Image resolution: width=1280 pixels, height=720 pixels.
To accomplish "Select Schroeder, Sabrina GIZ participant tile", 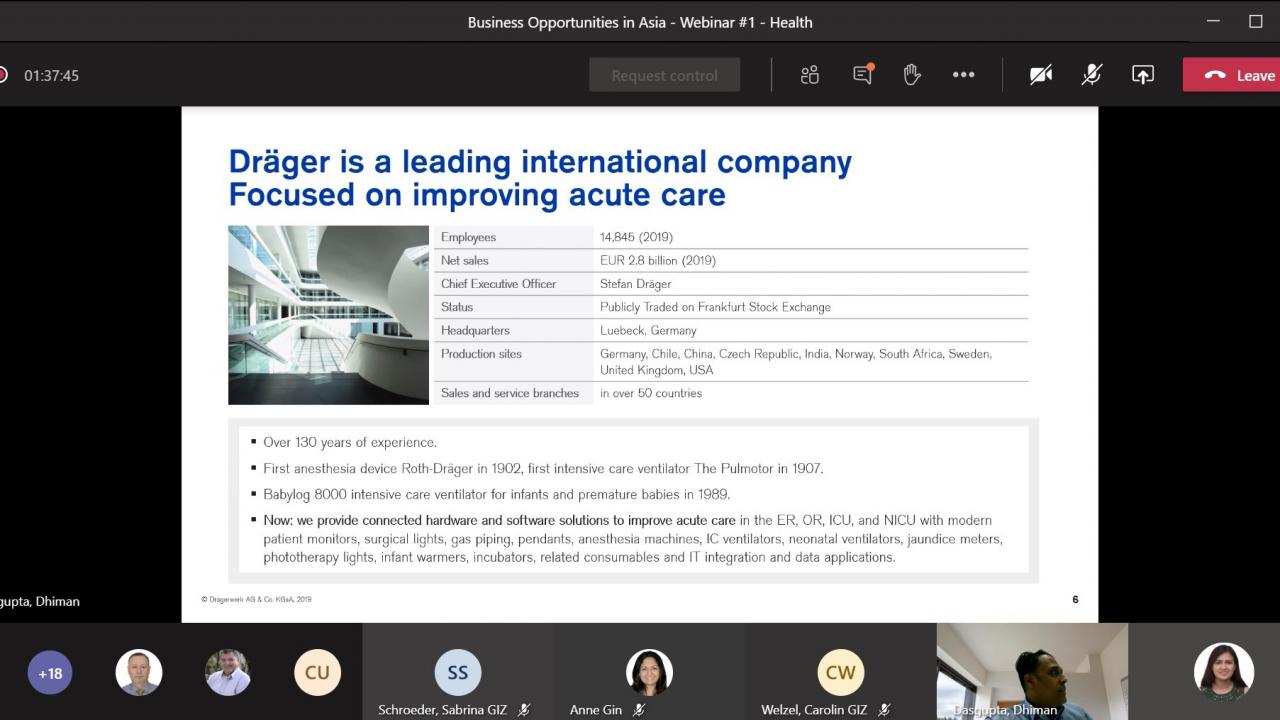I will (458, 672).
